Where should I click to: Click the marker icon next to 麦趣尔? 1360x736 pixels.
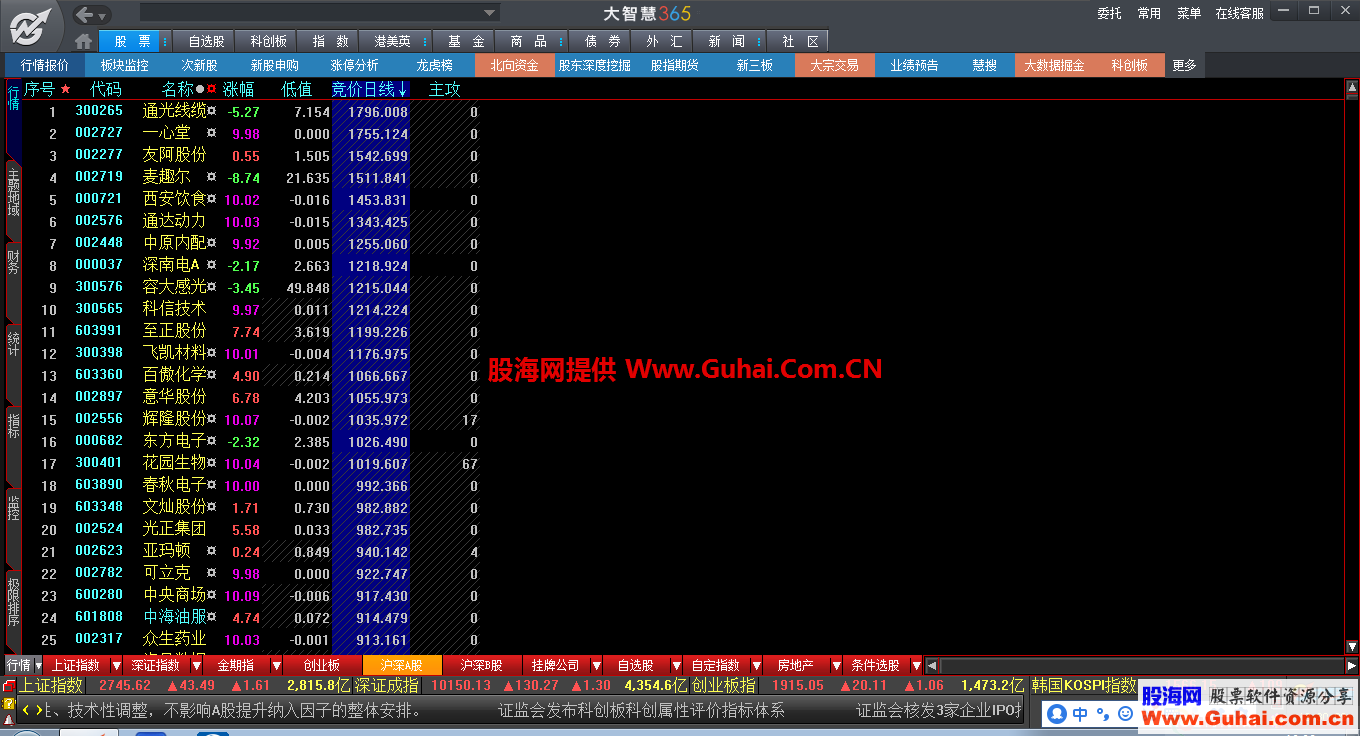[211, 177]
